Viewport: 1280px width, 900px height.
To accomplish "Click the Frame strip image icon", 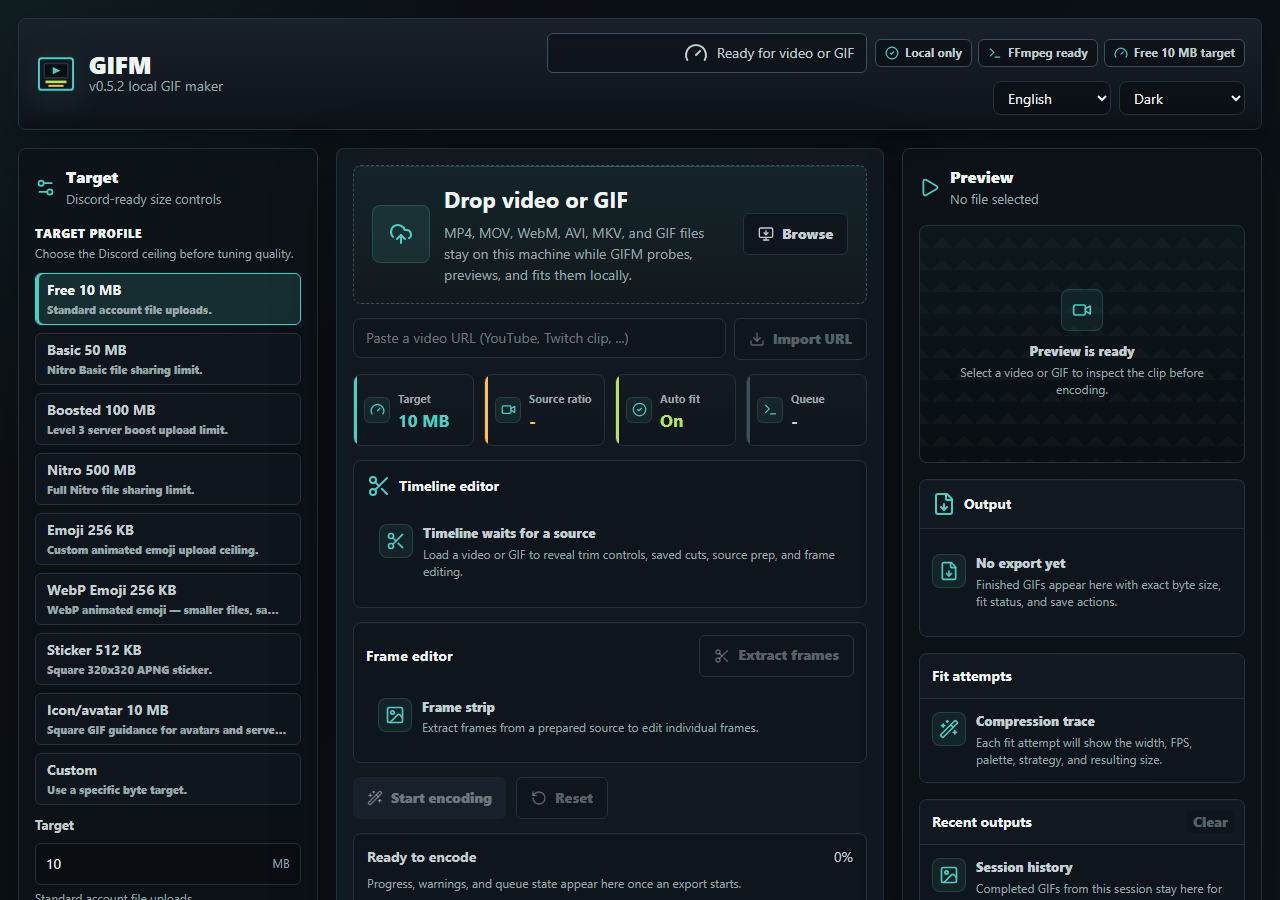I will (x=395, y=715).
